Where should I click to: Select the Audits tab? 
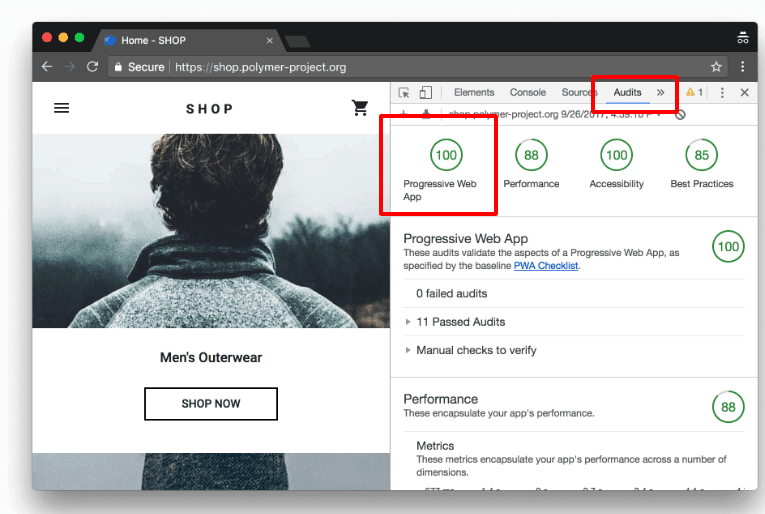[x=627, y=92]
